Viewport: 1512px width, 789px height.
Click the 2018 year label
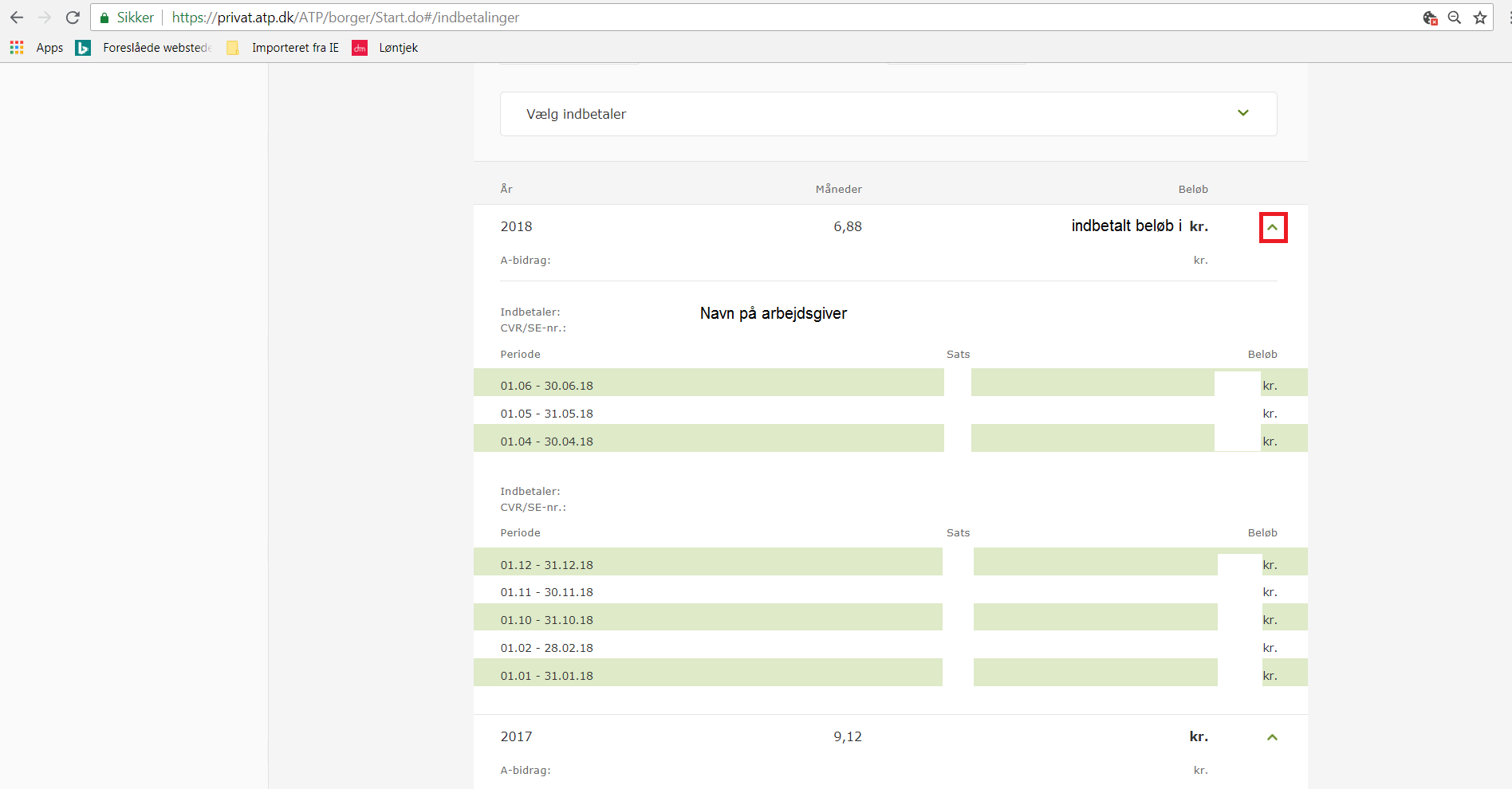click(516, 226)
